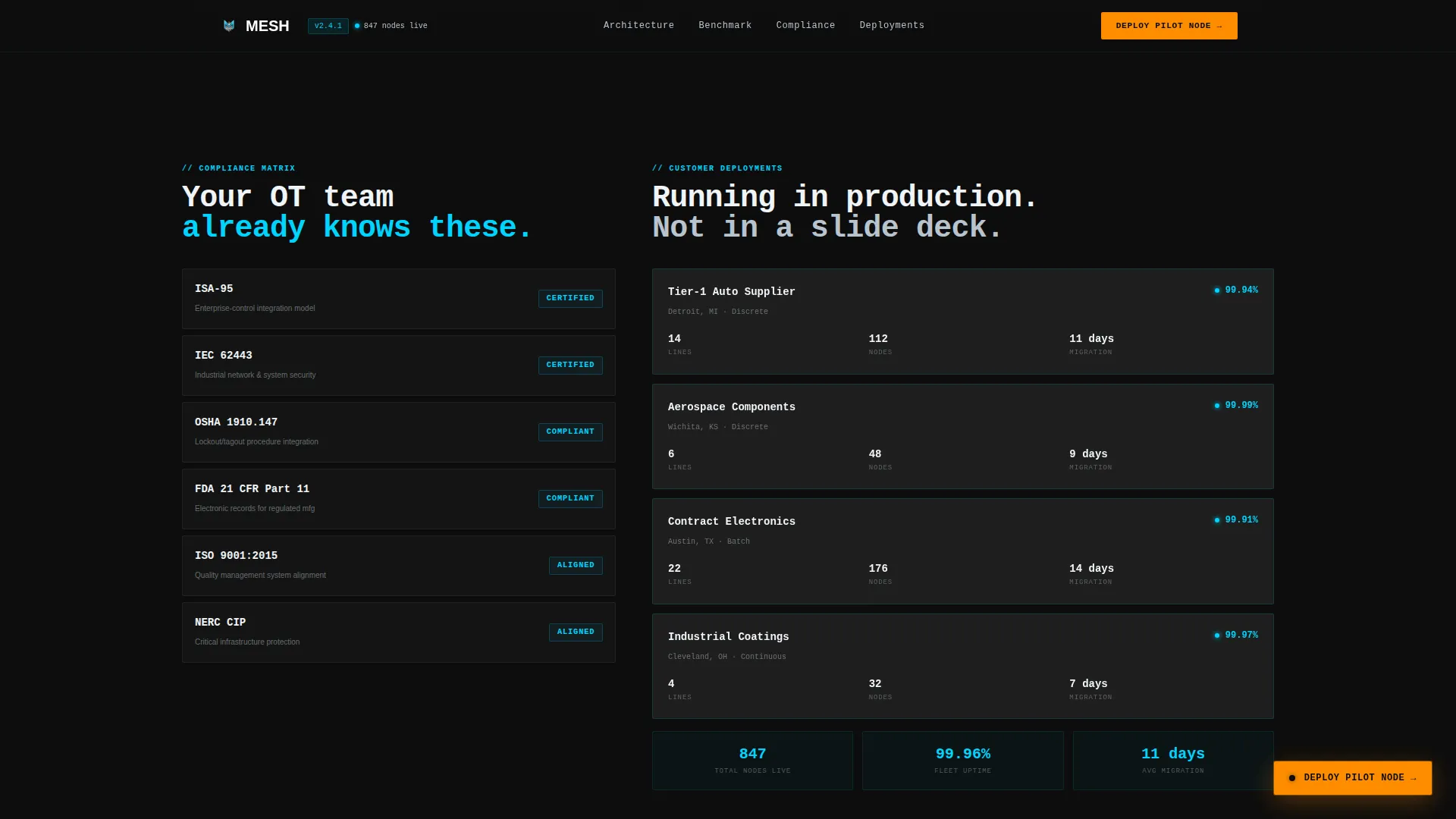Click the 48 nodes value for Aerospace
The width and height of the screenshot is (1456, 819).
pos(874,454)
